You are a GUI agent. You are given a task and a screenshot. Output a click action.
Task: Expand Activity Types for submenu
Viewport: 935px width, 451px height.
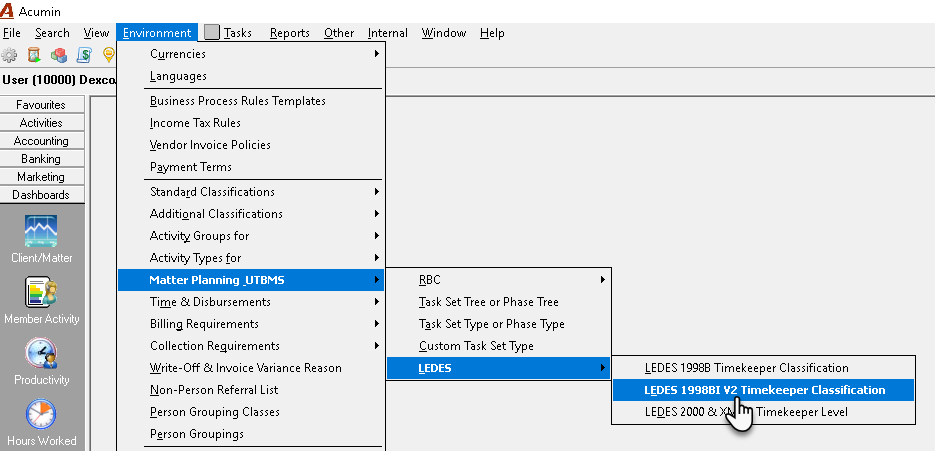251,258
